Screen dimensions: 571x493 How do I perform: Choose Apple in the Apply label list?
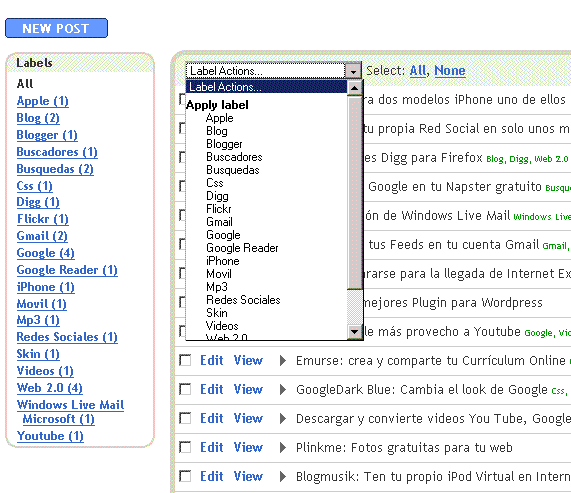220,118
